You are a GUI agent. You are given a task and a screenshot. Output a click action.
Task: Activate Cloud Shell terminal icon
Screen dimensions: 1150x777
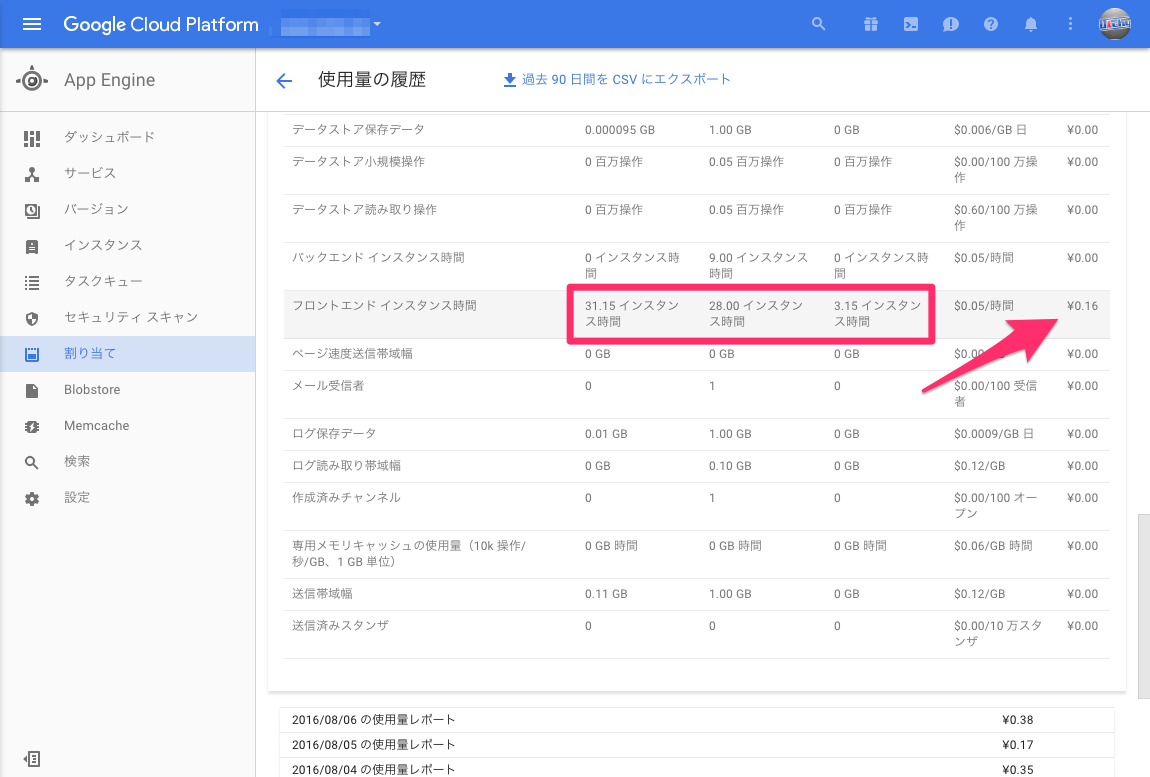(910, 24)
